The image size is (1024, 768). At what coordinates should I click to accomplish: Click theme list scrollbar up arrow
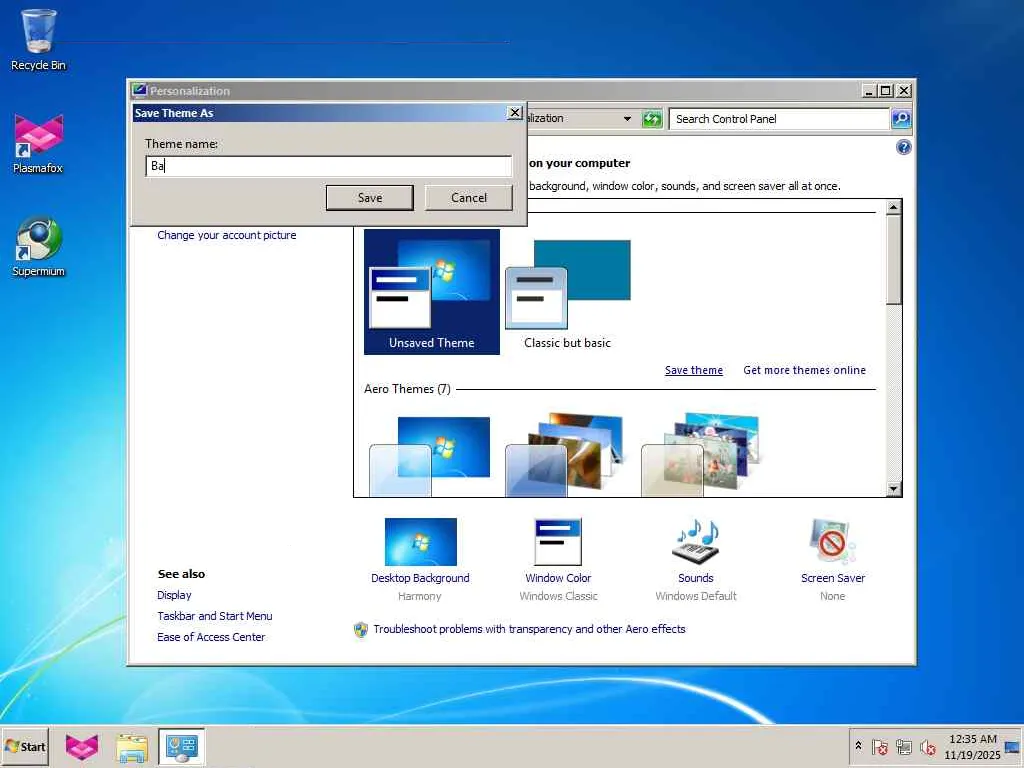click(893, 207)
